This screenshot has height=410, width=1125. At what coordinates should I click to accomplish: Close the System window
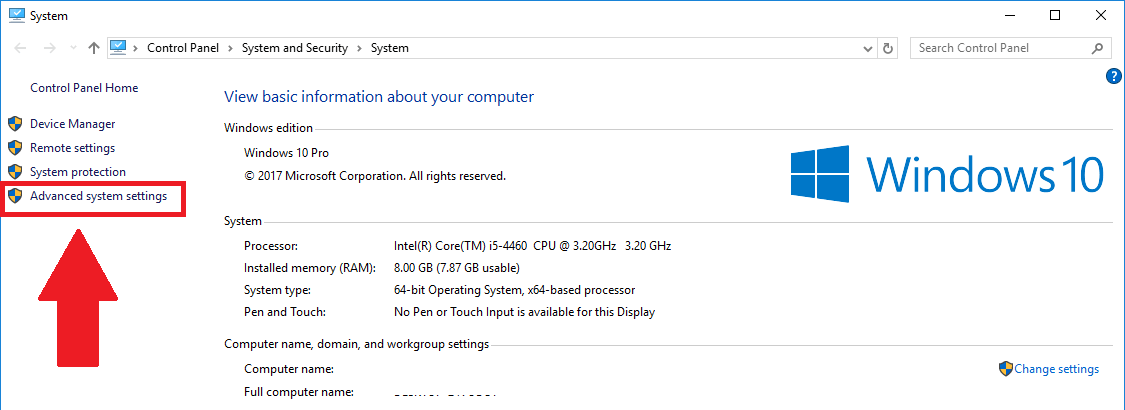pos(1101,14)
